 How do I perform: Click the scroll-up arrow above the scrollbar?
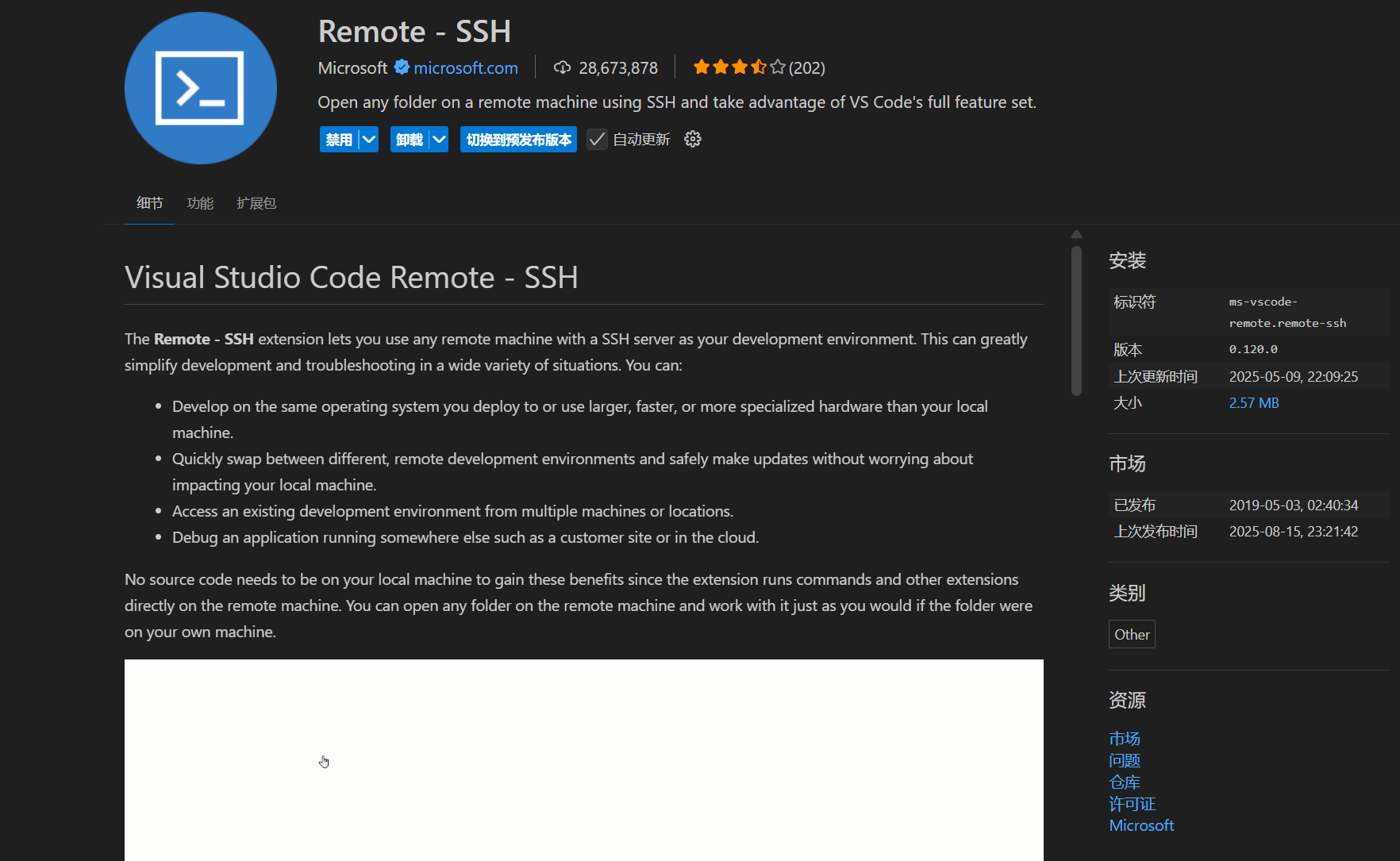tap(1076, 233)
